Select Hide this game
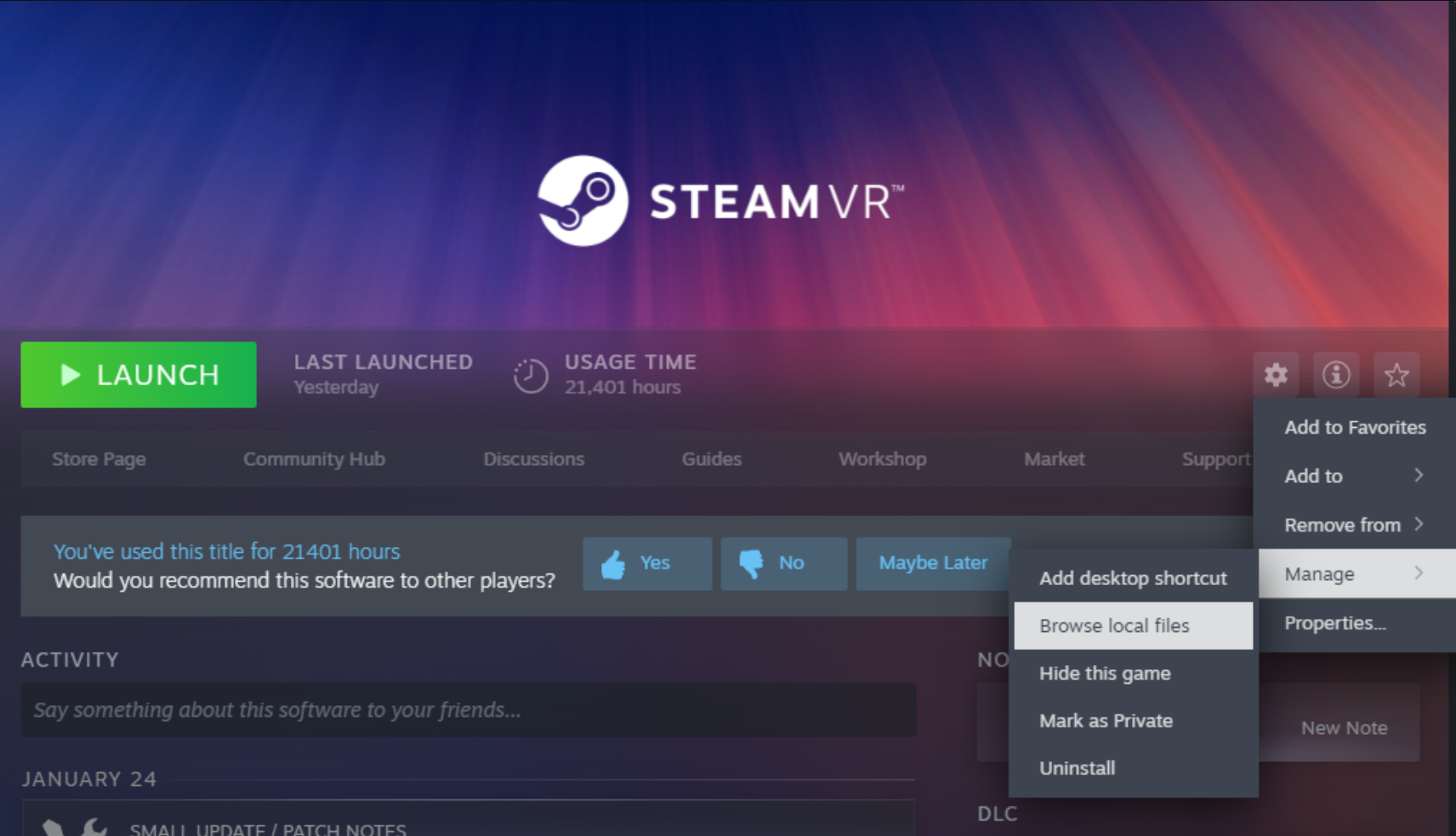The width and height of the screenshot is (1456, 836). tap(1133, 674)
